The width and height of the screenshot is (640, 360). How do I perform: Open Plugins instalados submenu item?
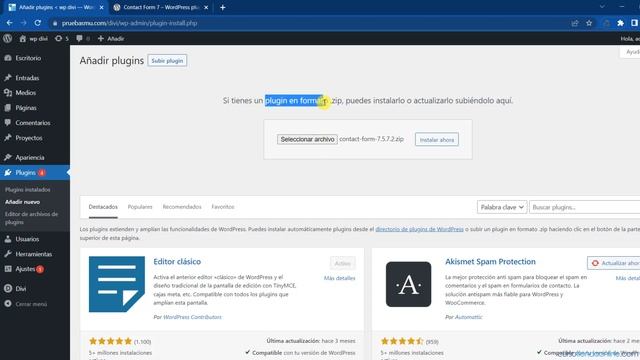[28, 190]
